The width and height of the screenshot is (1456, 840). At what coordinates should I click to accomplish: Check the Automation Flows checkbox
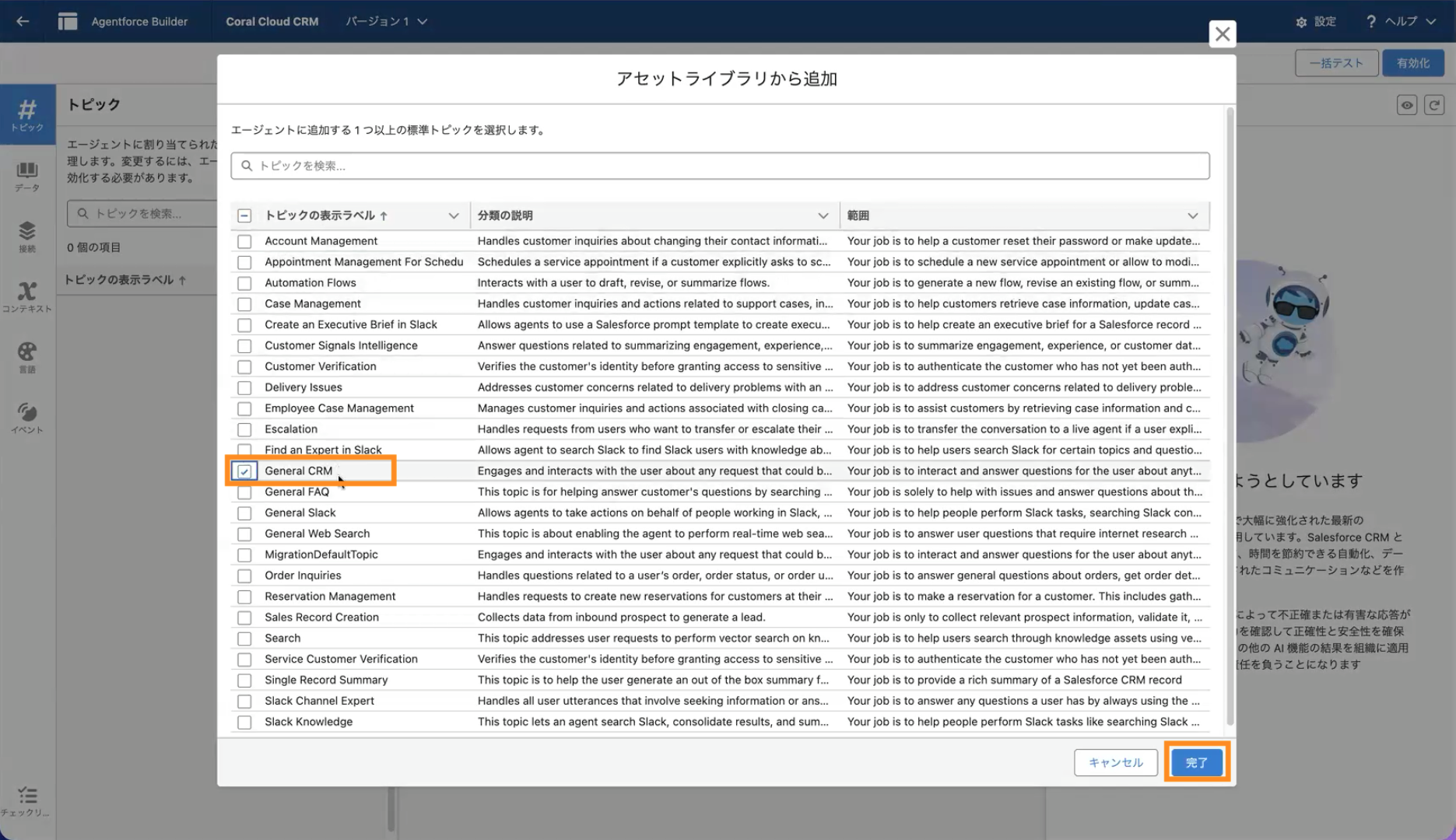tap(244, 283)
